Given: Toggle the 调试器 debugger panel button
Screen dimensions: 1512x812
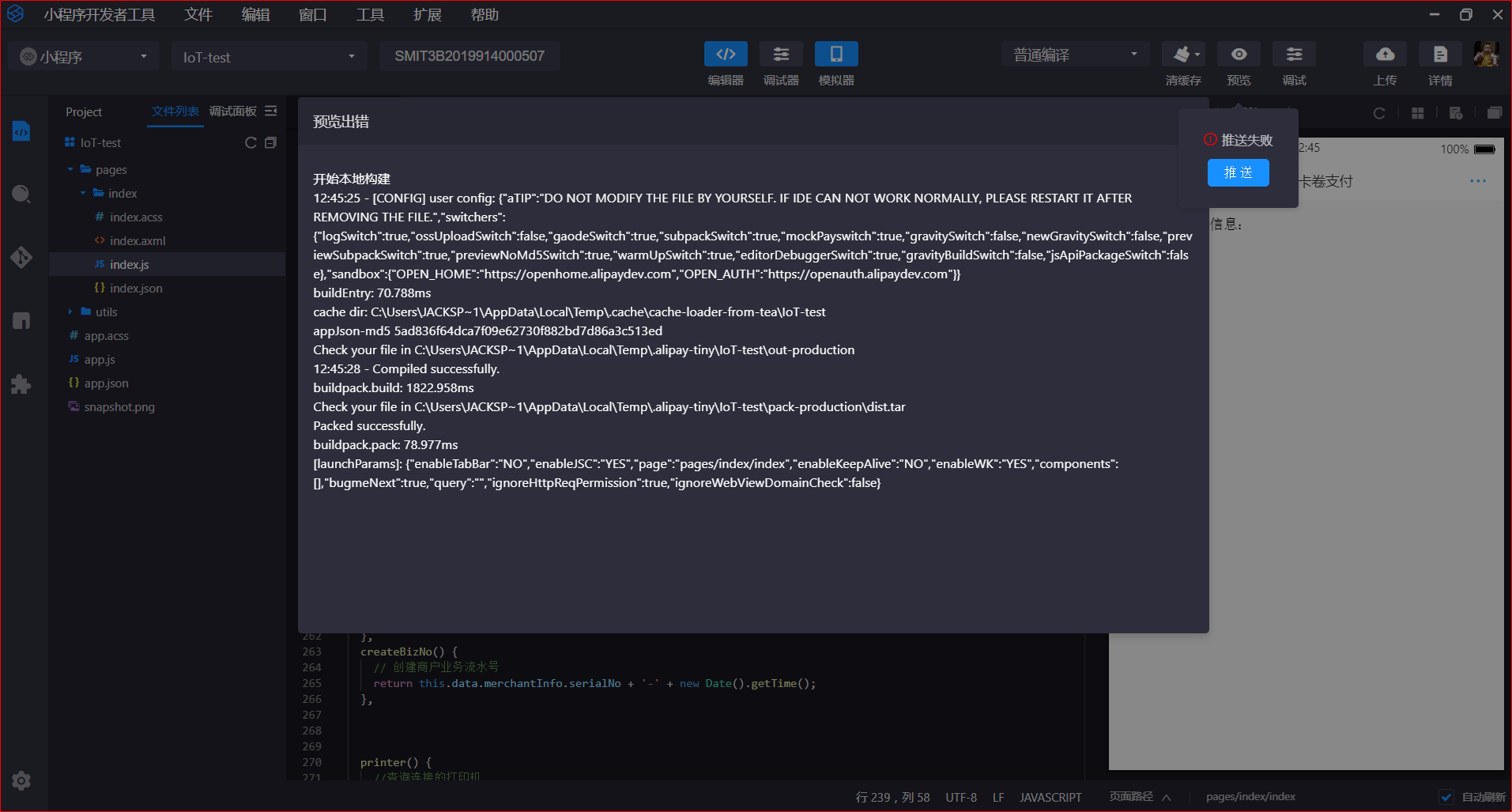Looking at the screenshot, I should click(x=781, y=54).
